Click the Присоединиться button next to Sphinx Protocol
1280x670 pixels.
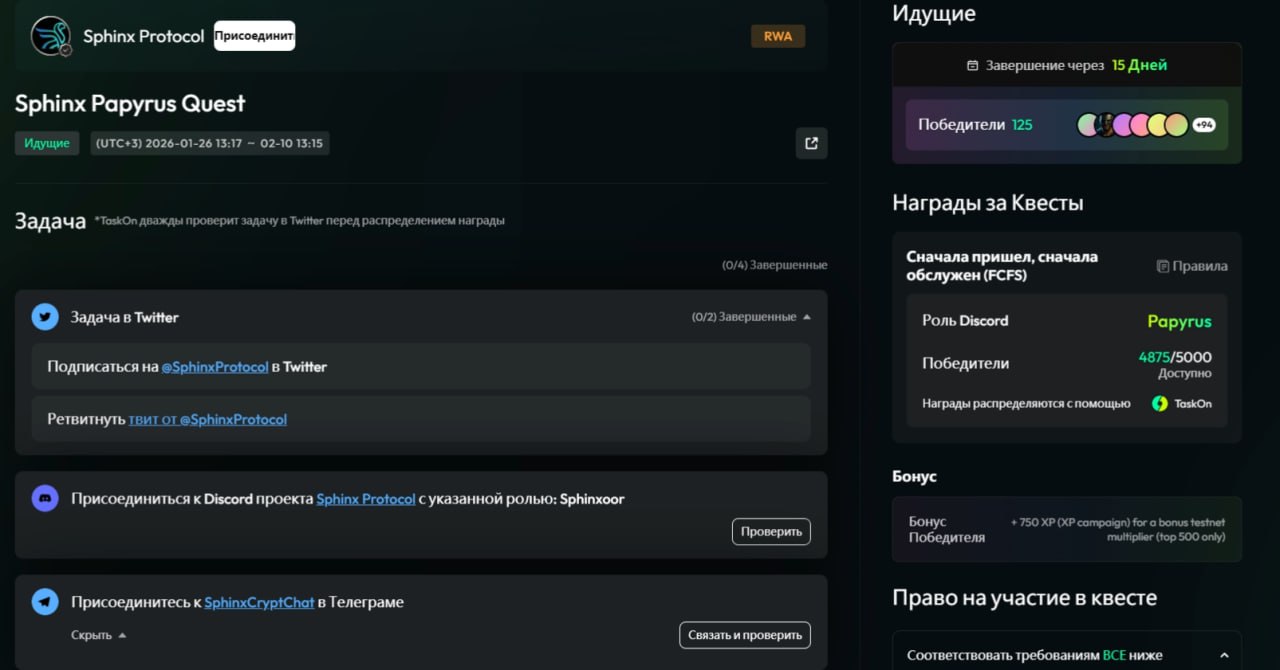click(x=254, y=36)
